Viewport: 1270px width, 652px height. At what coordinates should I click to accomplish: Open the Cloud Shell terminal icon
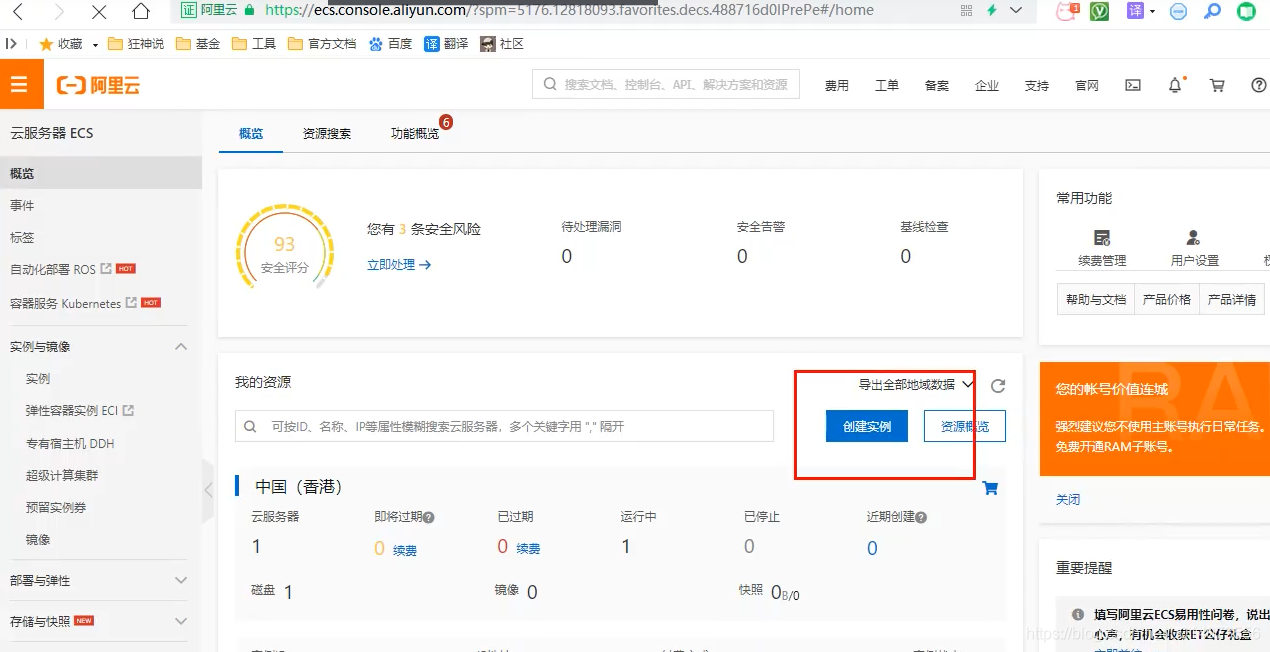pos(1133,85)
